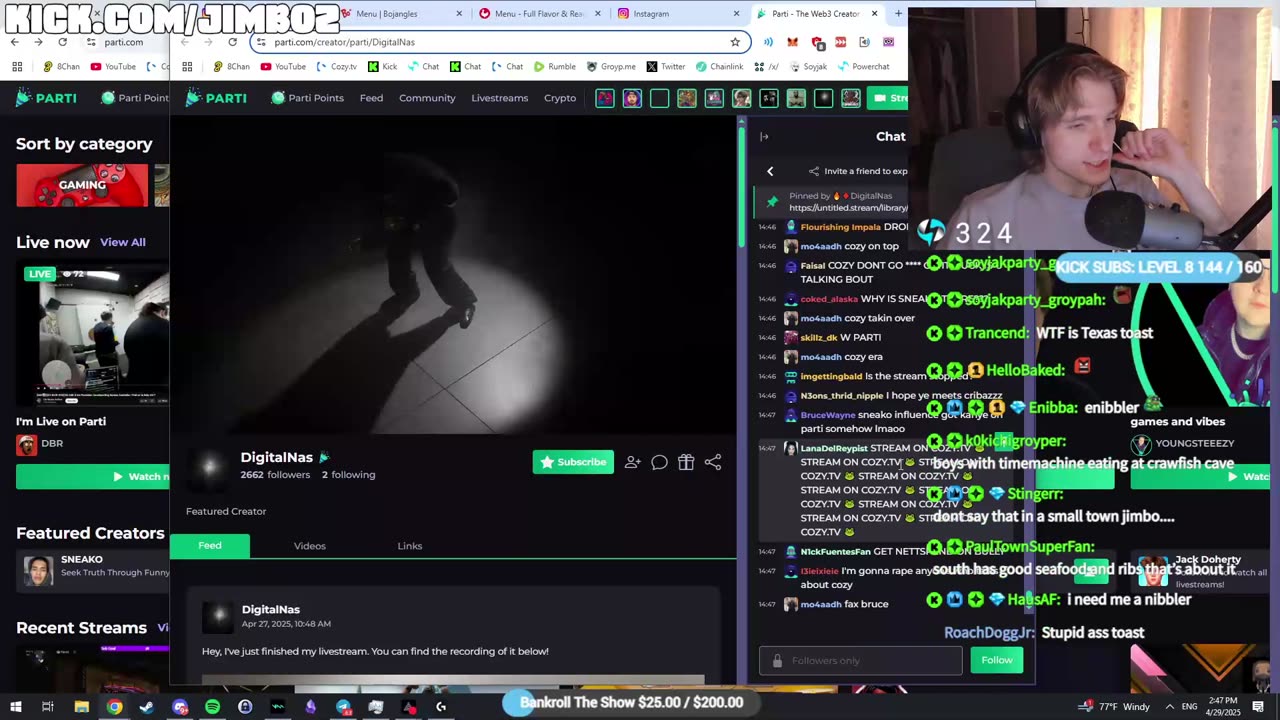Open the message bubble icon on DigitalNas profile
The image size is (1280, 720).
[659, 462]
